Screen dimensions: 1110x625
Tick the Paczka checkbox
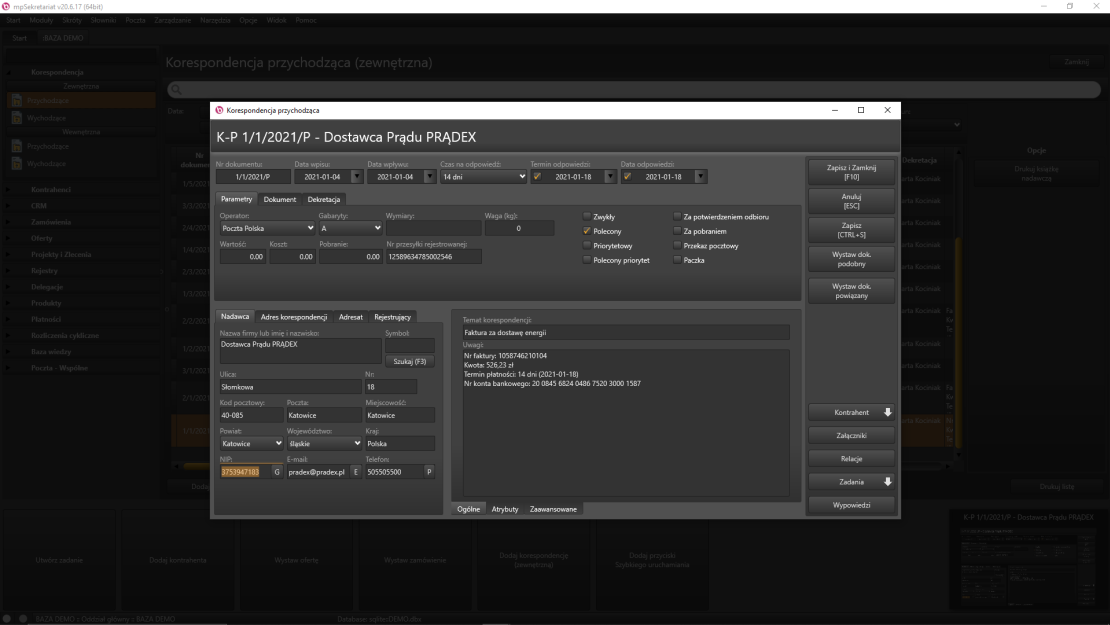(x=677, y=260)
